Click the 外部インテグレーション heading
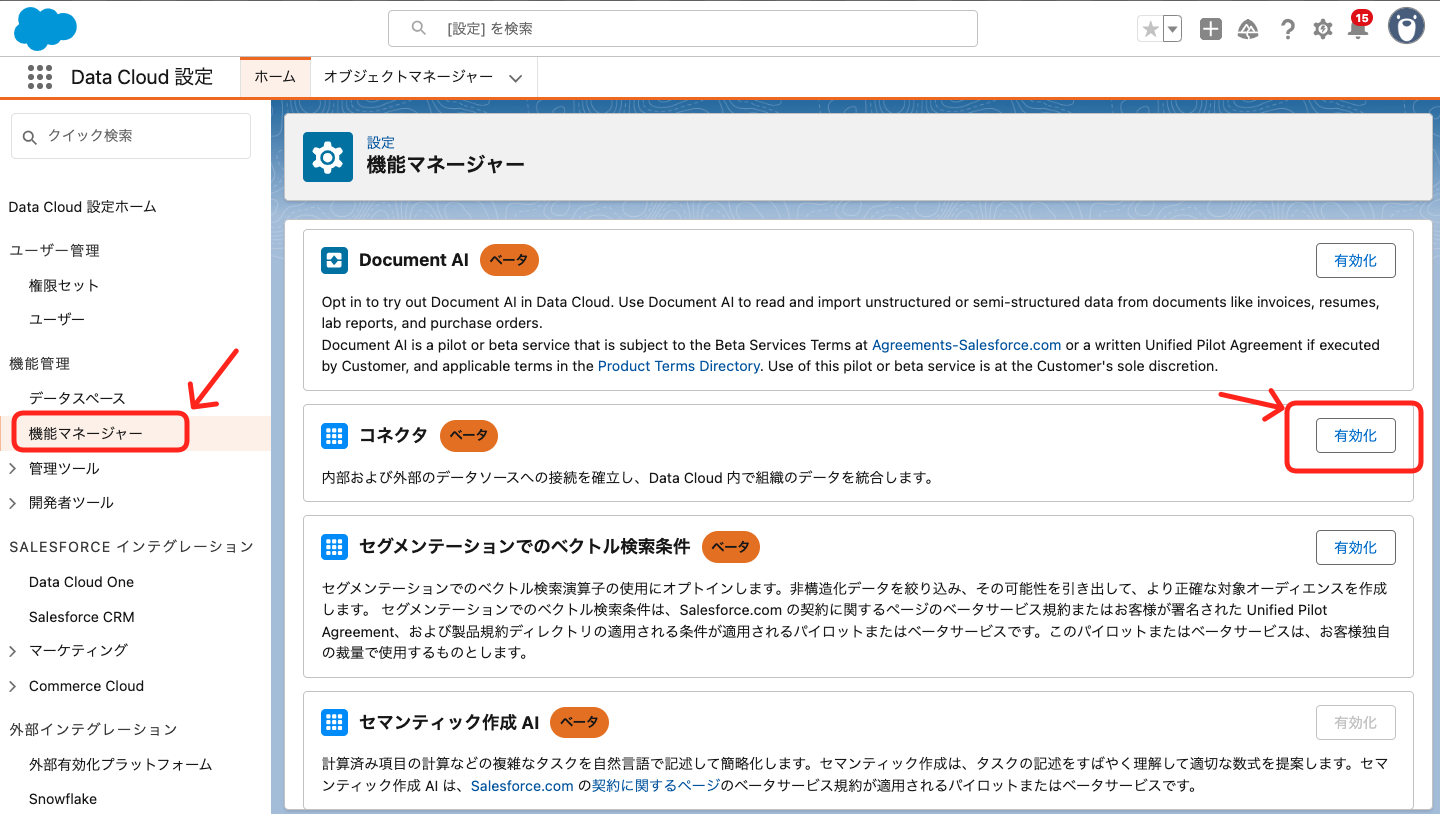Viewport: 1440px width, 814px height. [x=93, y=729]
